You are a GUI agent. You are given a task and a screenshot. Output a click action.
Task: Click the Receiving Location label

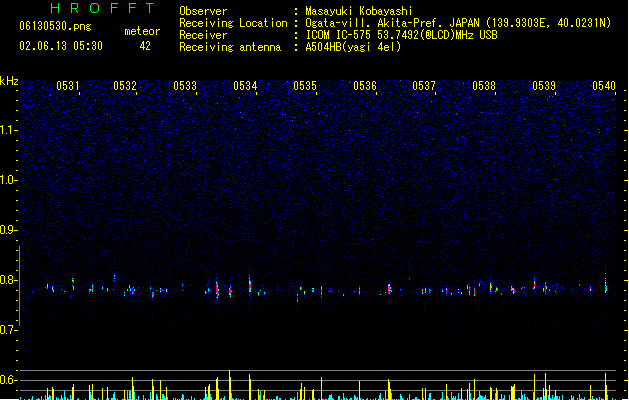(x=233, y=23)
